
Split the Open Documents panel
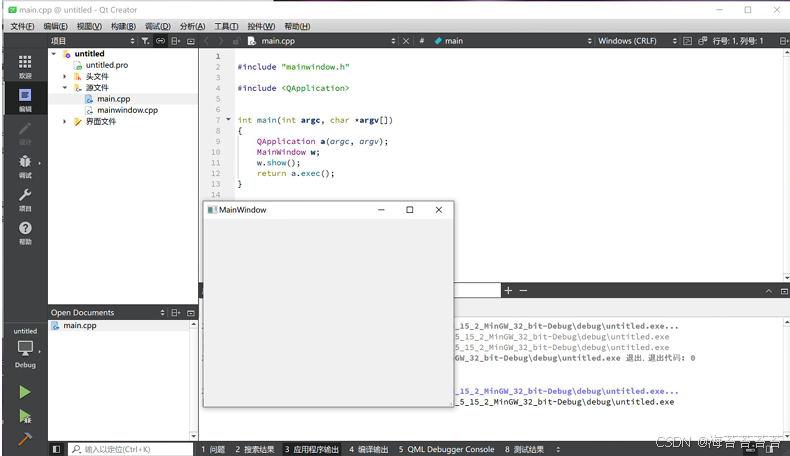(175, 312)
